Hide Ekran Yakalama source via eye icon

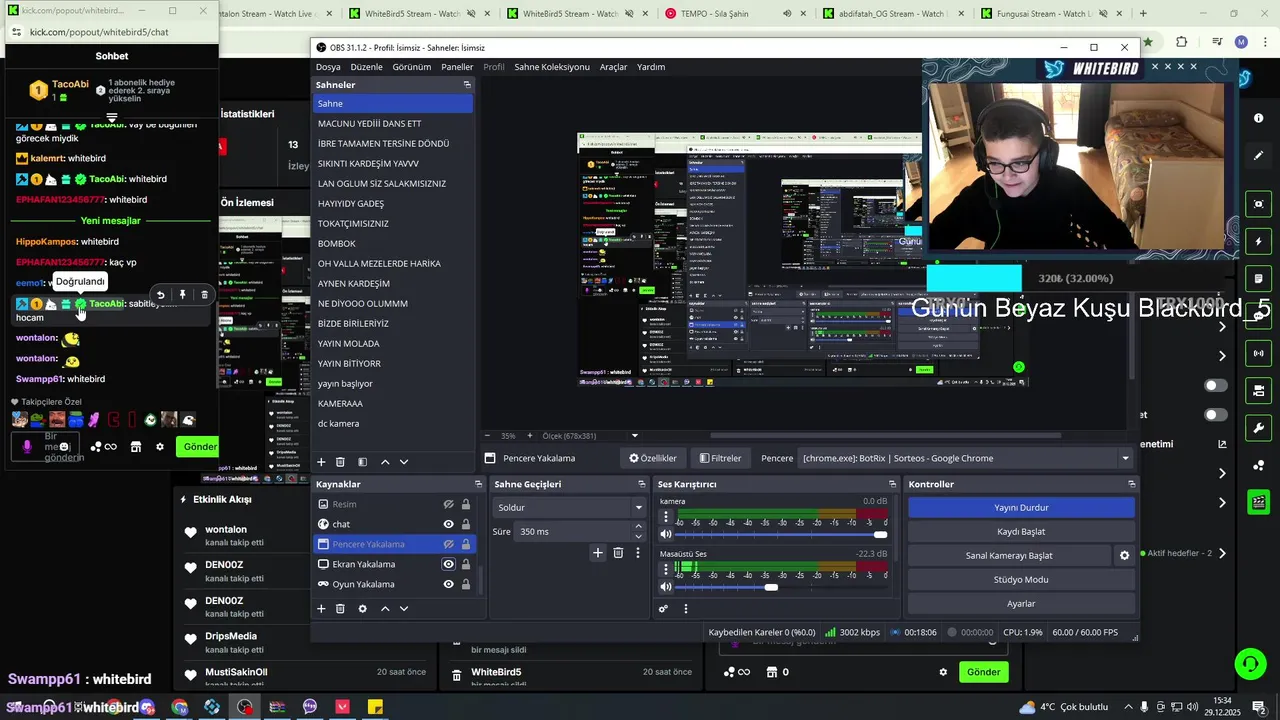(x=448, y=564)
